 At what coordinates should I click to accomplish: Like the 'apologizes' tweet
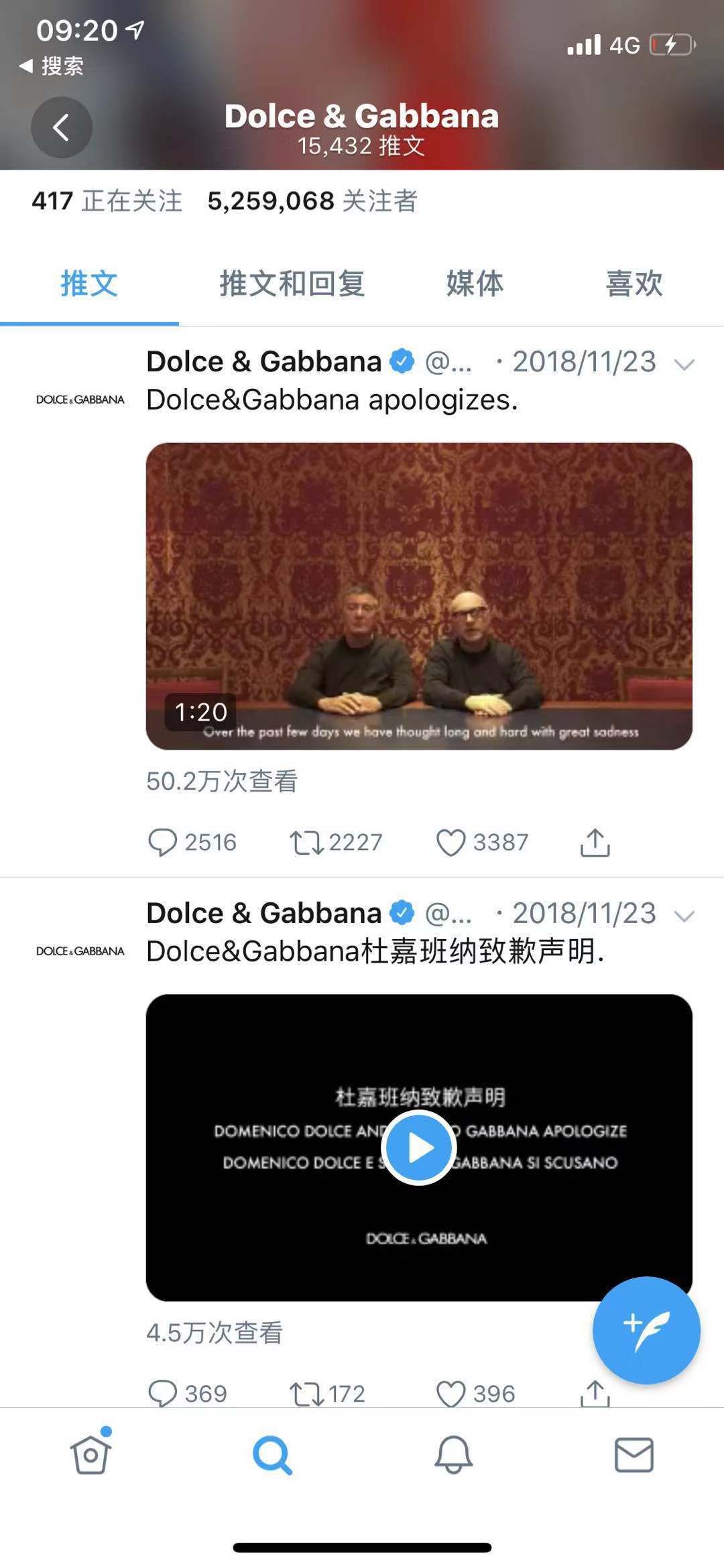(482, 842)
